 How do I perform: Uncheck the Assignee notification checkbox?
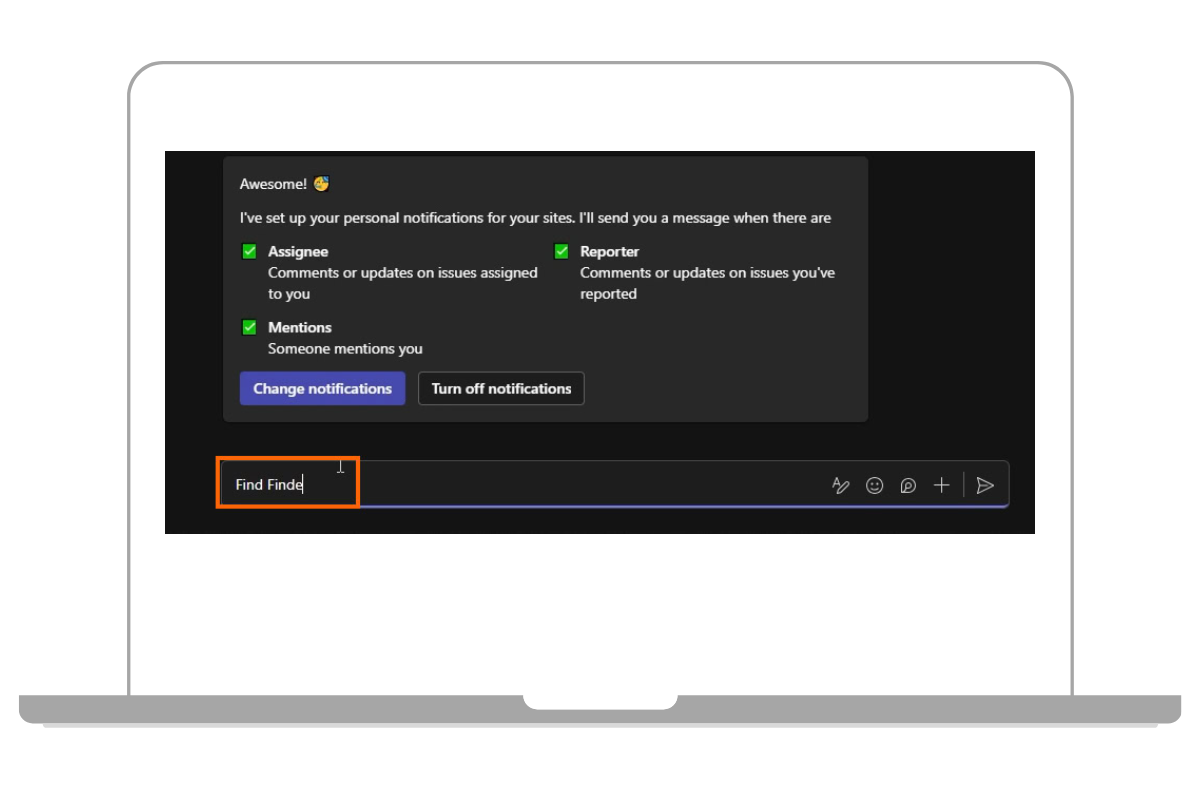click(x=250, y=252)
